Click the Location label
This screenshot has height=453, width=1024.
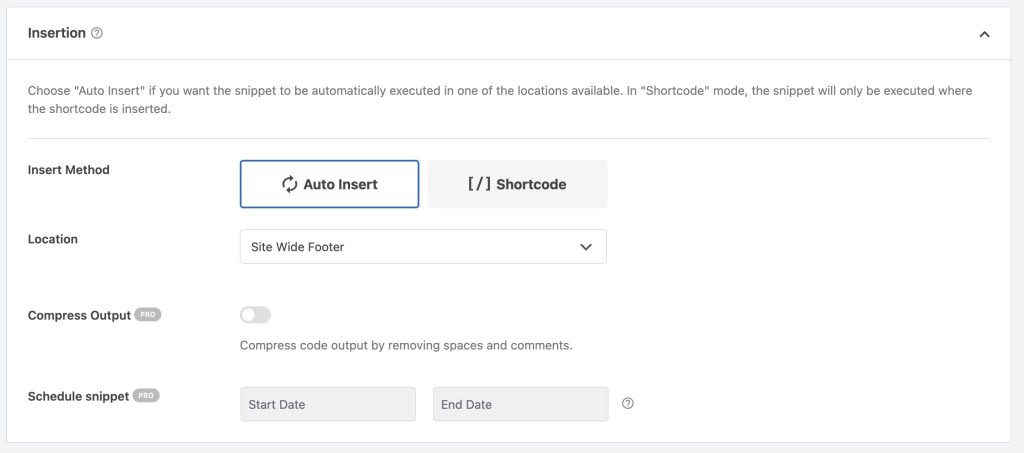click(53, 239)
